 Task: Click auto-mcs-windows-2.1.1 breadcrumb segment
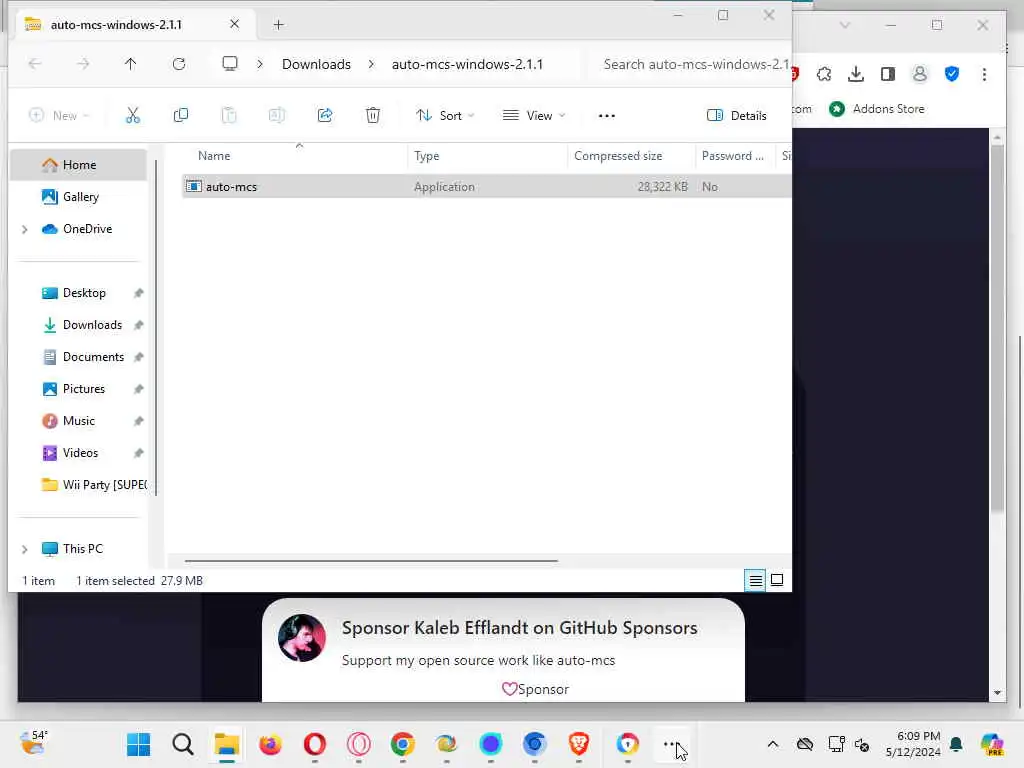click(x=467, y=64)
